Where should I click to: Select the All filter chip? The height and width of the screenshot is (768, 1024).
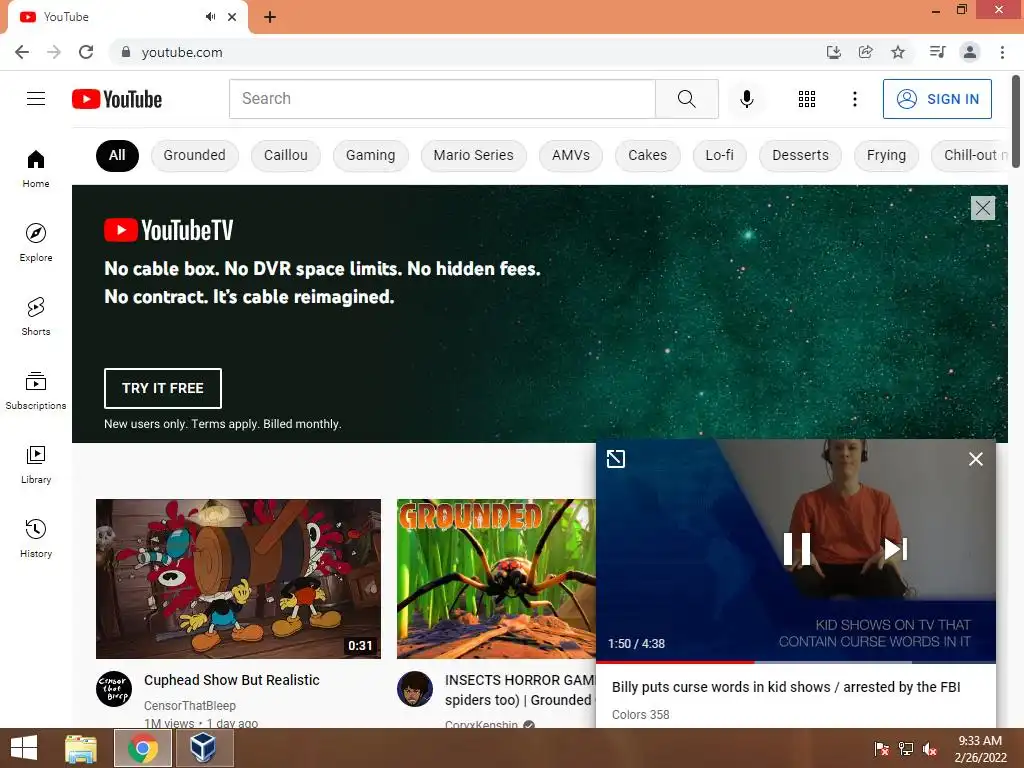(117, 155)
